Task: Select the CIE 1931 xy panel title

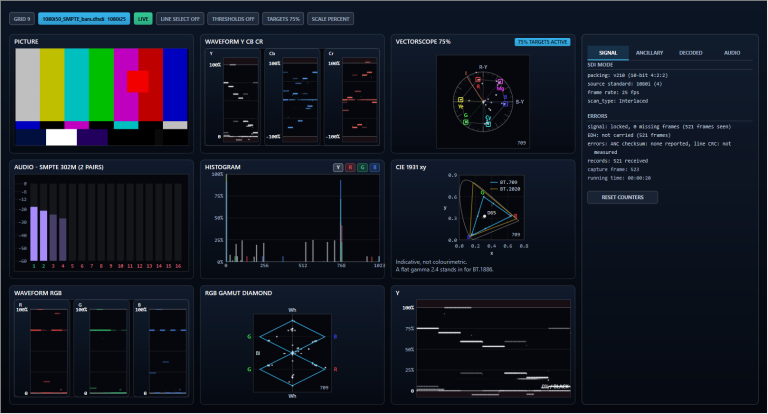Action: 411,167
